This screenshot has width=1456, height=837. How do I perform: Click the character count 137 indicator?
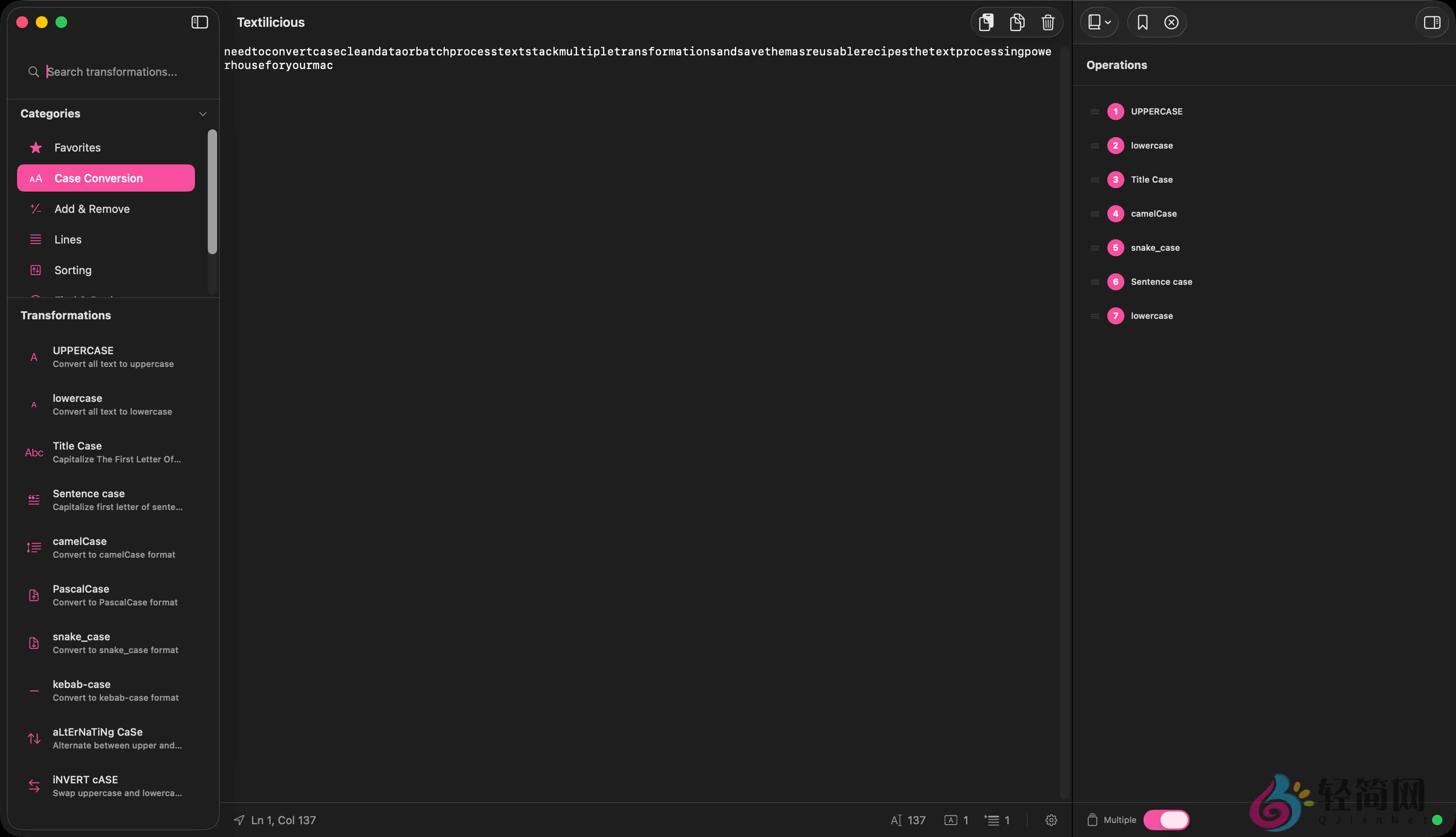(908, 821)
